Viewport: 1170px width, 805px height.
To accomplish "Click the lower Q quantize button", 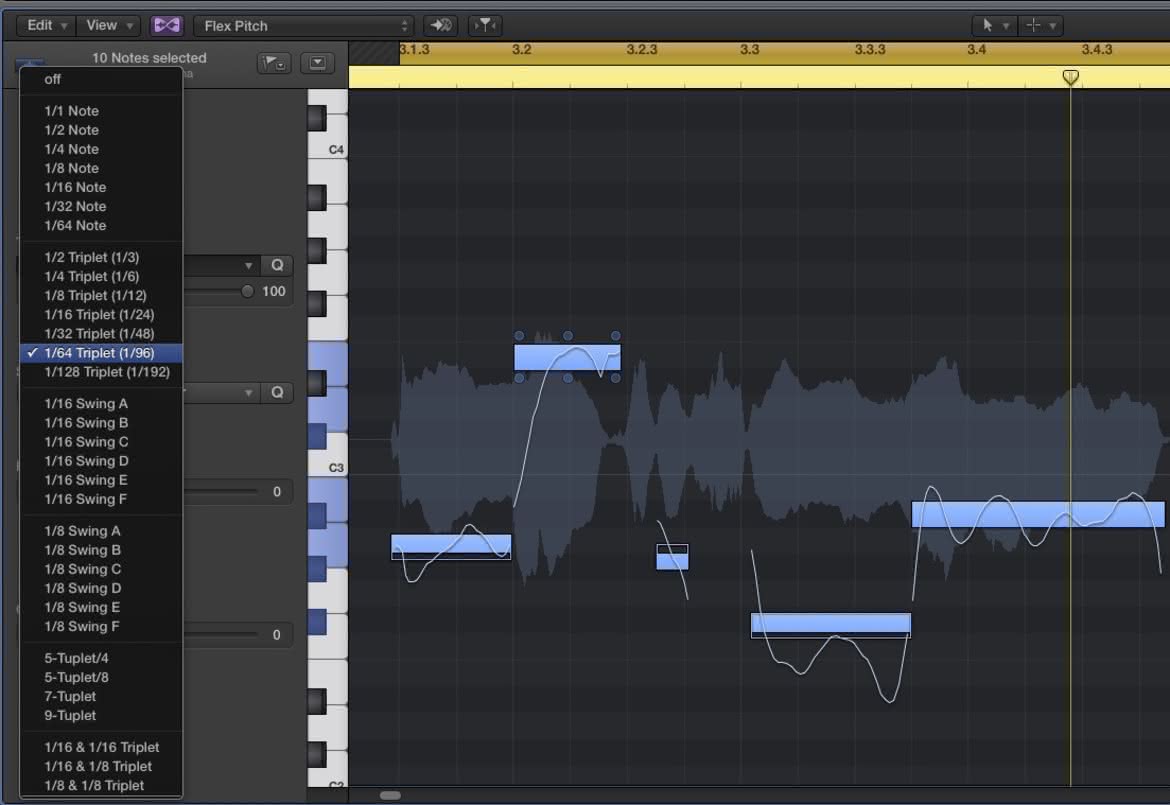I will (x=277, y=392).
